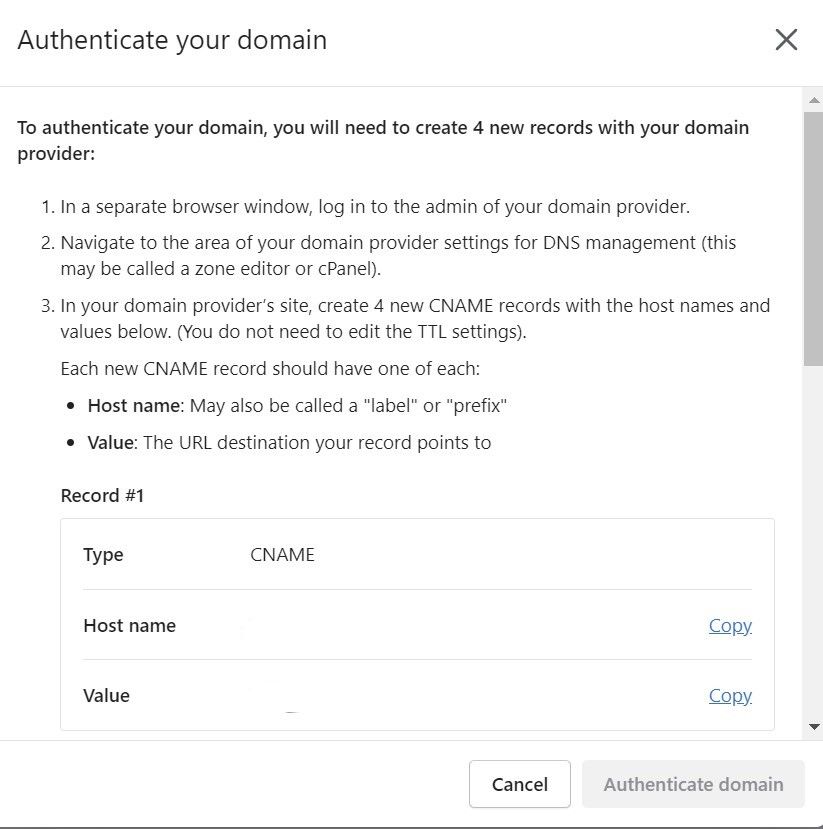
Task: Click the "Authenticate your domain" dialog title
Action: click(x=172, y=40)
